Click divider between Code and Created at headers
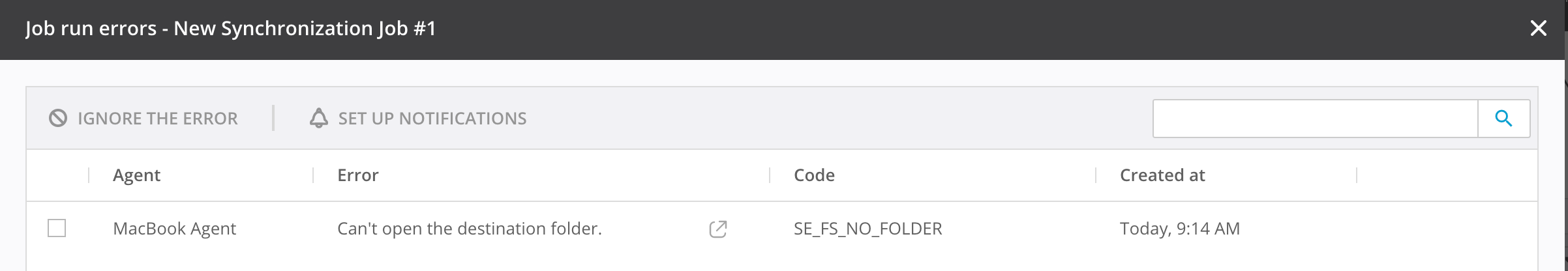Image resolution: width=1568 pixels, height=271 pixels. coord(1096,175)
